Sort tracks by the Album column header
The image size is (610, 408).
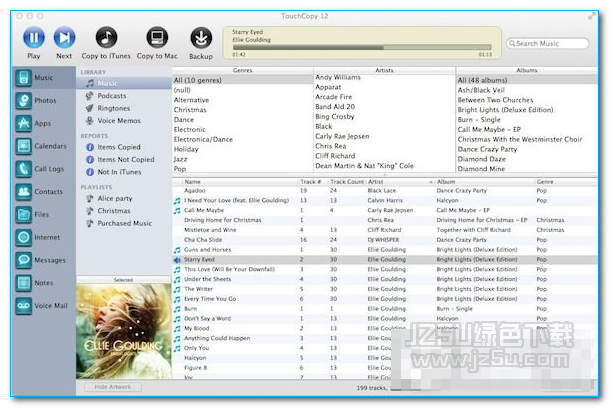click(x=485, y=182)
